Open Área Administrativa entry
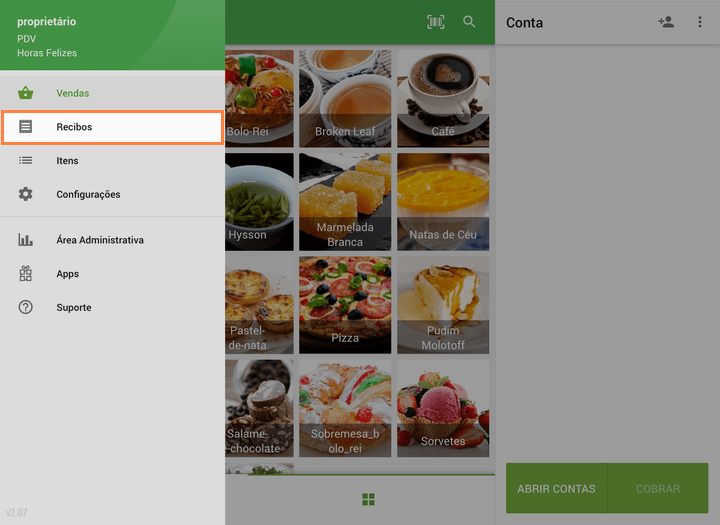 [112, 239]
